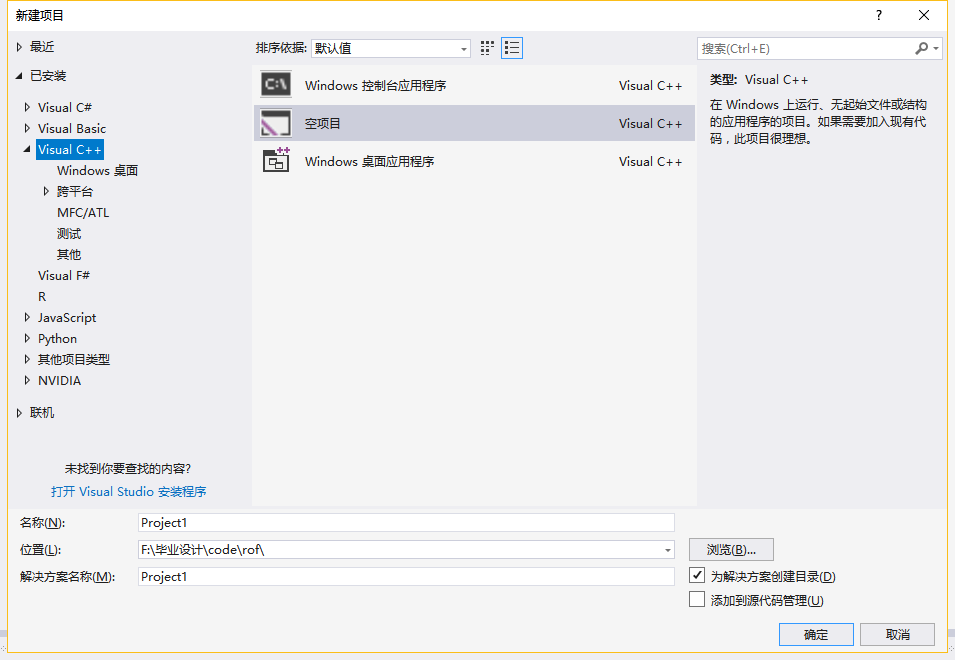The height and width of the screenshot is (660, 955).
Task: Expand the Visual C# category
Action: pyautogui.click(x=25, y=107)
